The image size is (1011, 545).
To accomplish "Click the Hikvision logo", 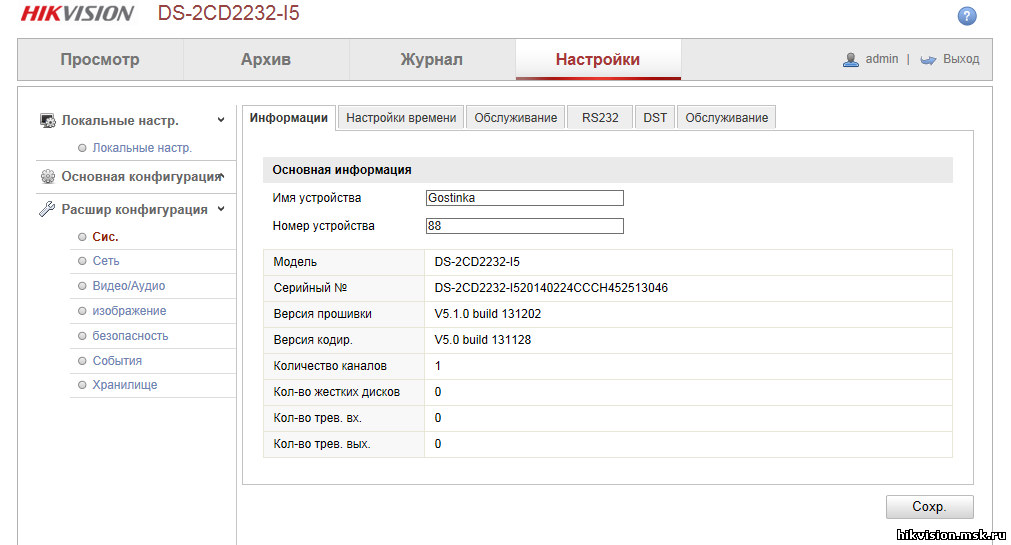I will pyautogui.click(x=77, y=14).
